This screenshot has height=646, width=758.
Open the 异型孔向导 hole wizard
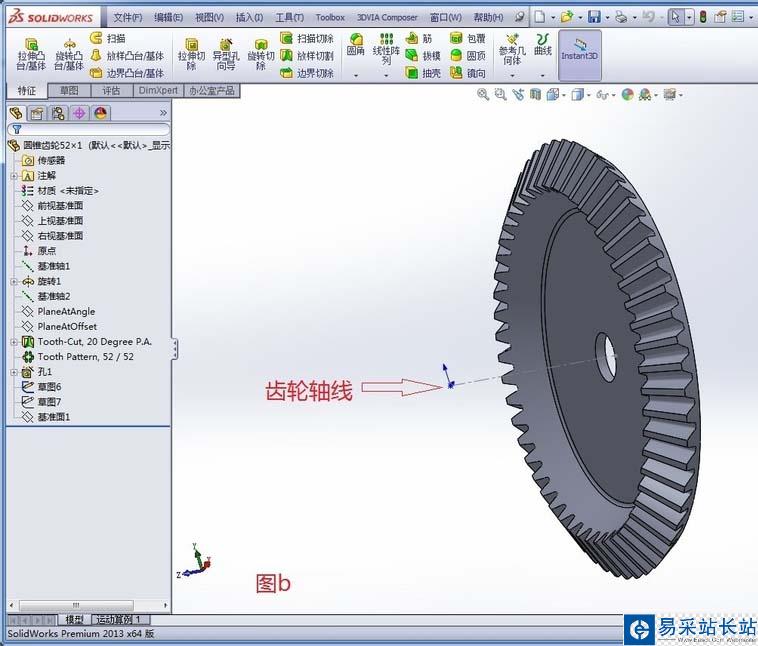click(226, 54)
